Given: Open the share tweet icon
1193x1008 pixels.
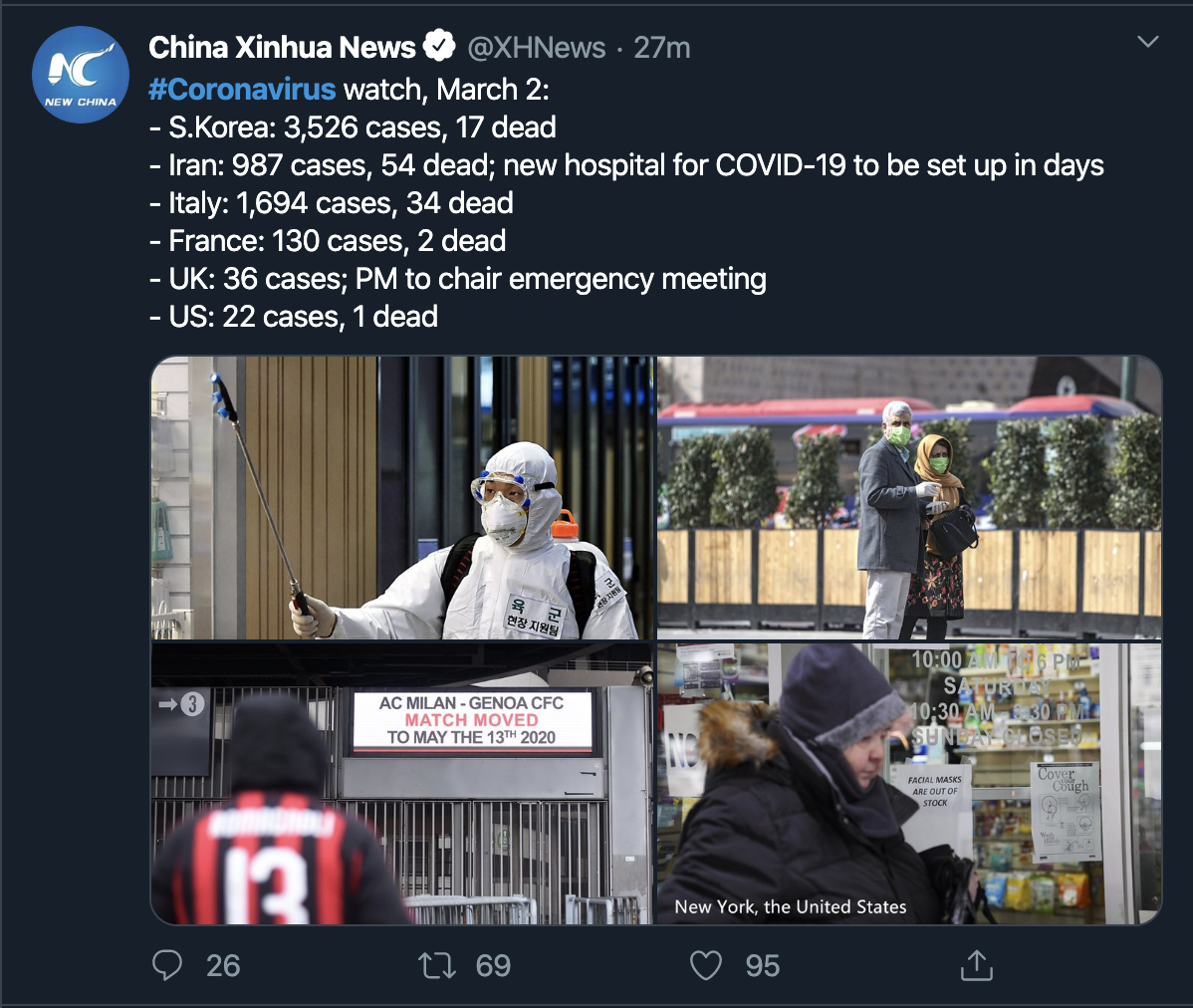Looking at the screenshot, I should (x=977, y=964).
